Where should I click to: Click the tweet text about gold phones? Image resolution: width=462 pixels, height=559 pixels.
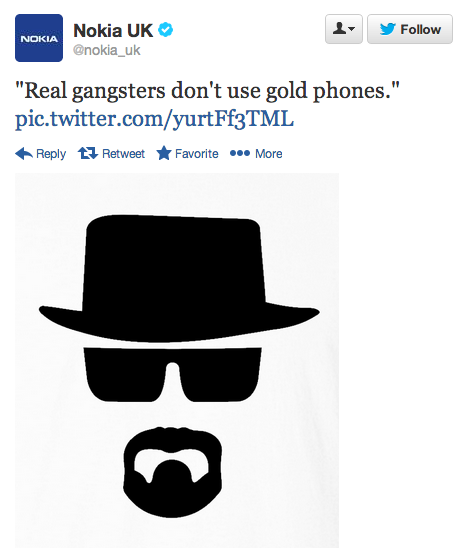tap(207, 91)
